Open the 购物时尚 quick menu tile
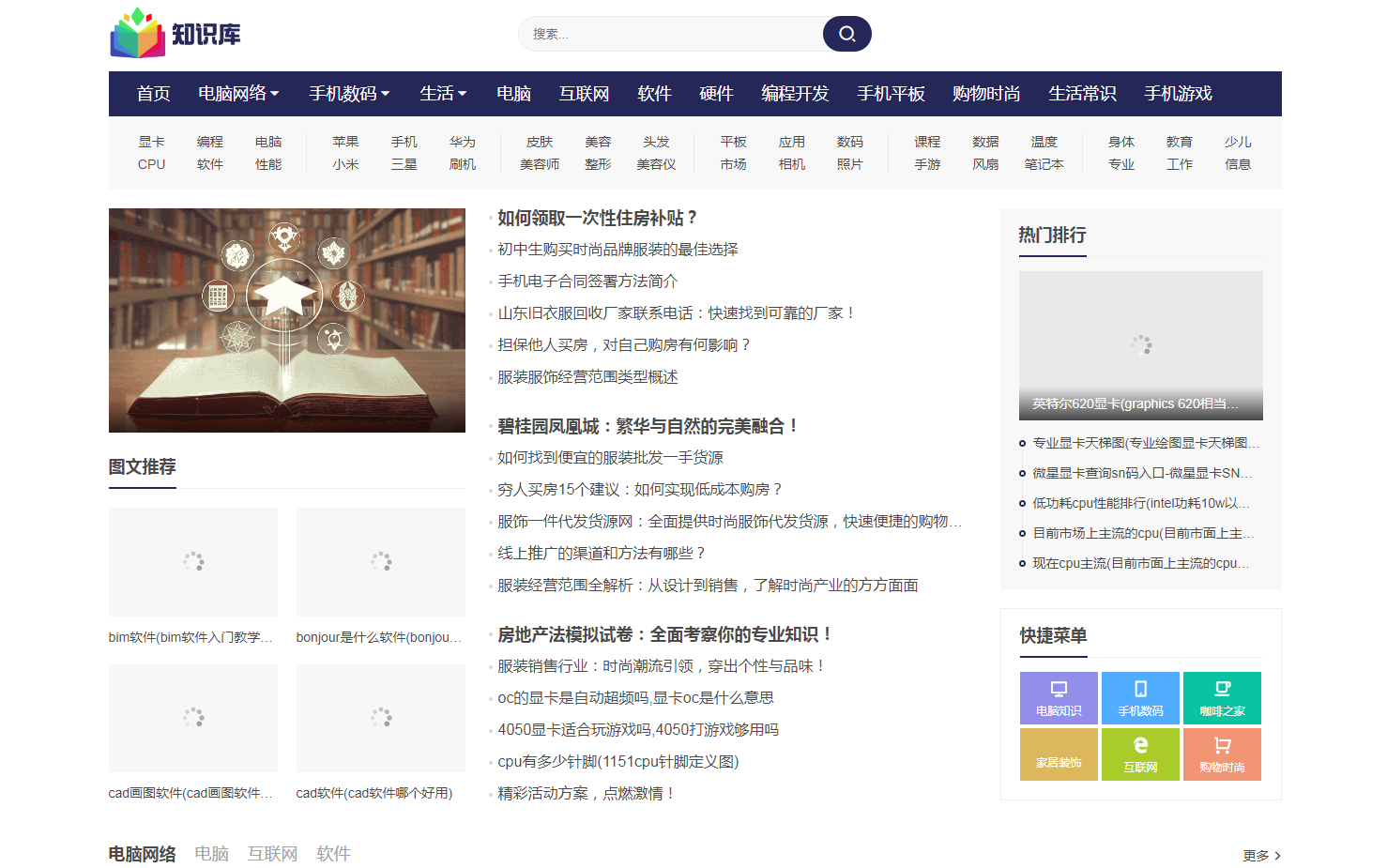 click(x=1222, y=754)
